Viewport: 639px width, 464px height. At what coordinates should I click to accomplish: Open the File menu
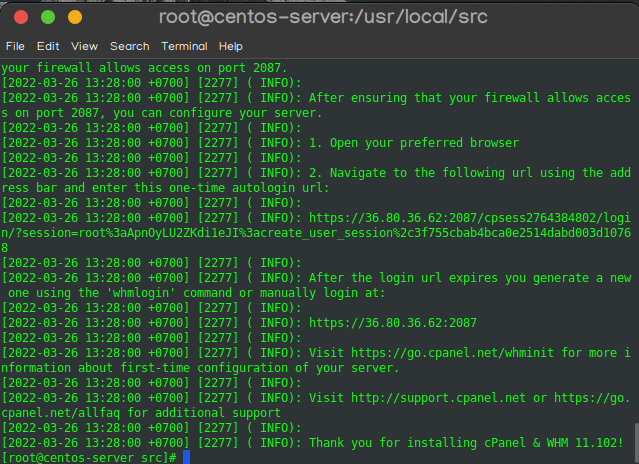click(15, 46)
